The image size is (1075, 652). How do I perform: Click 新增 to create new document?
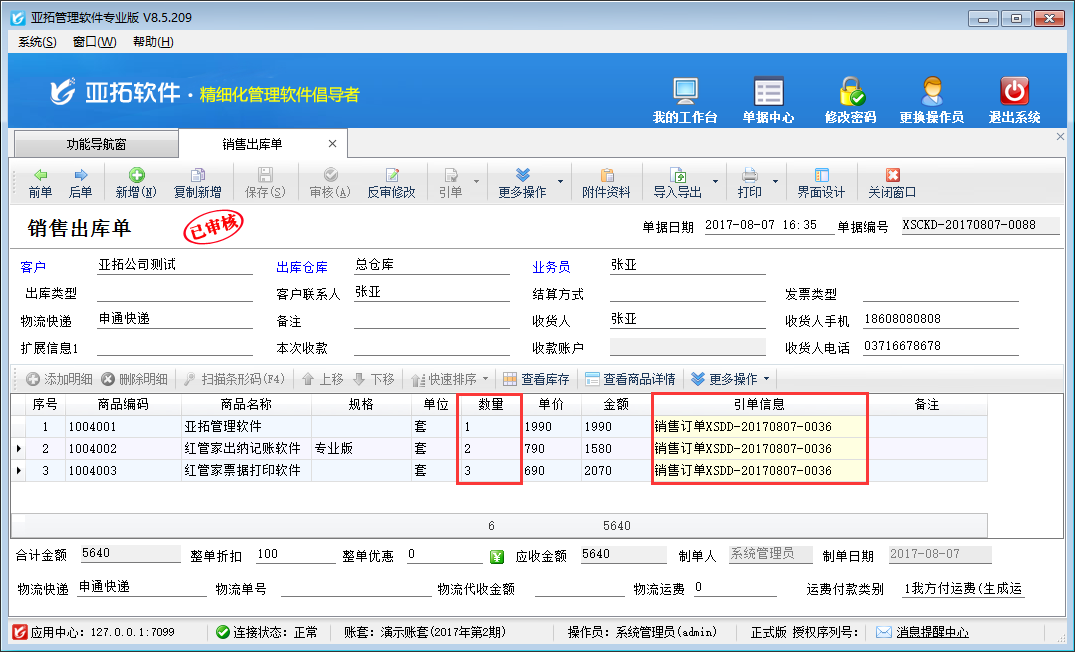coord(135,182)
